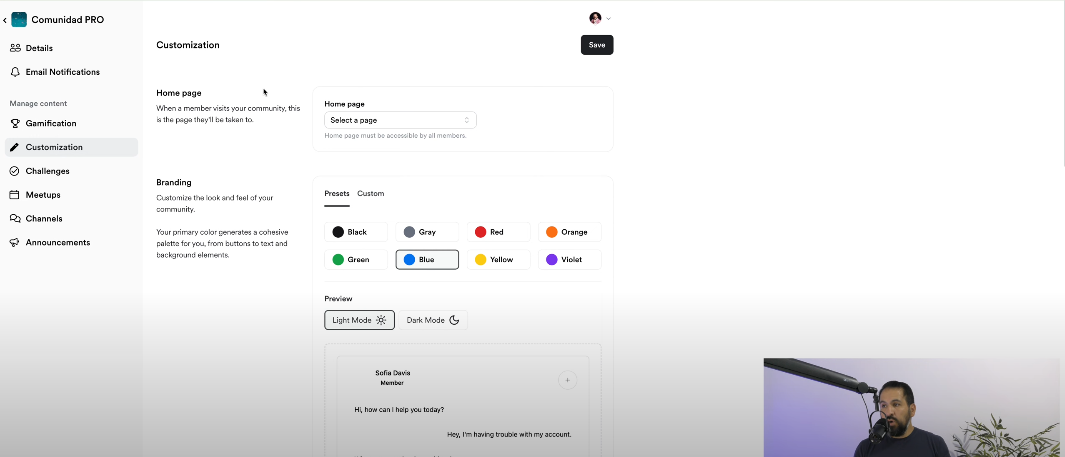Click the Channels chat bubbles icon
The height and width of the screenshot is (457, 1065).
click(x=15, y=219)
